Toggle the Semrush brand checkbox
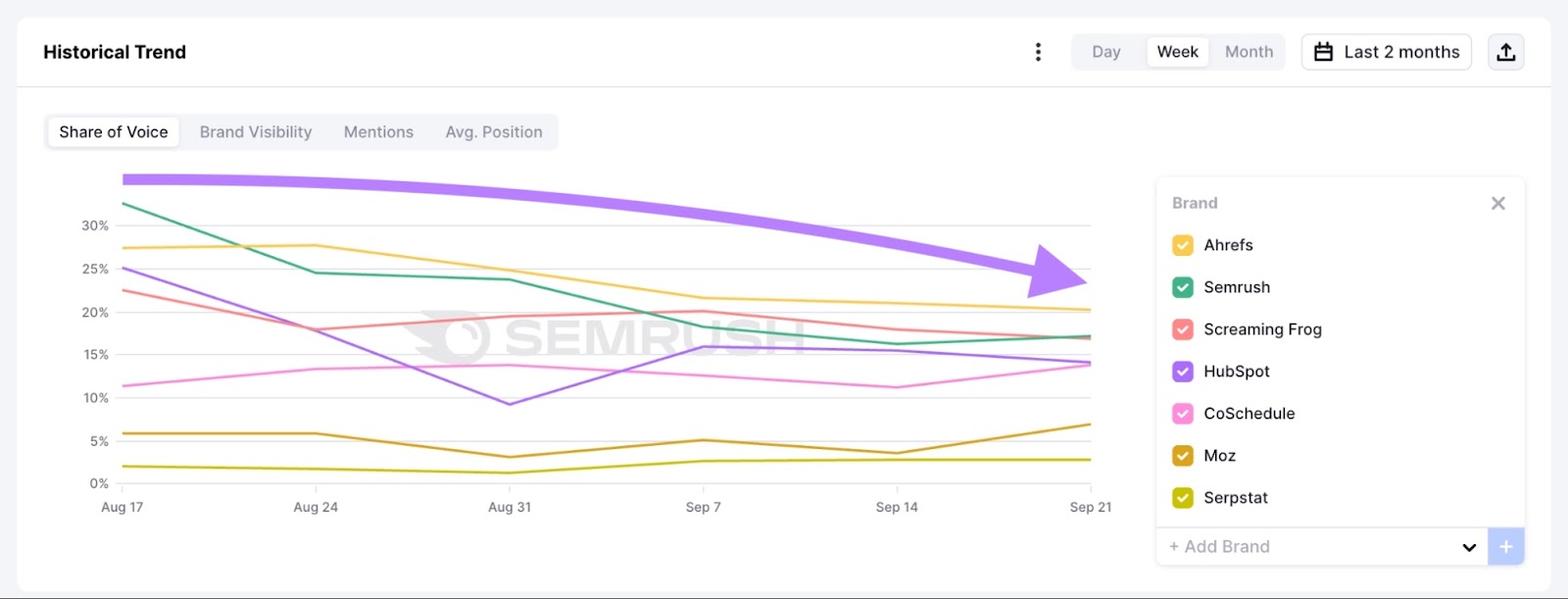Viewport: 1568px width, 599px height. 1183,287
